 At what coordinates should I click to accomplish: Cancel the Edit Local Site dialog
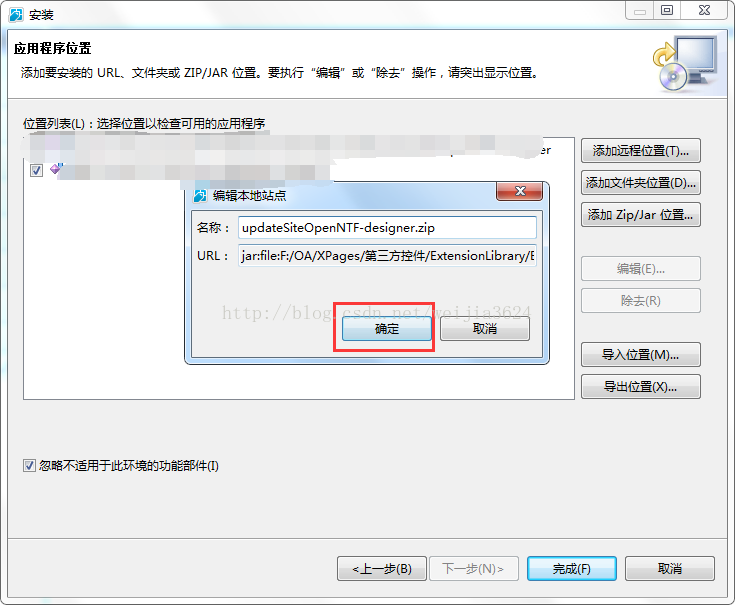point(485,329)
